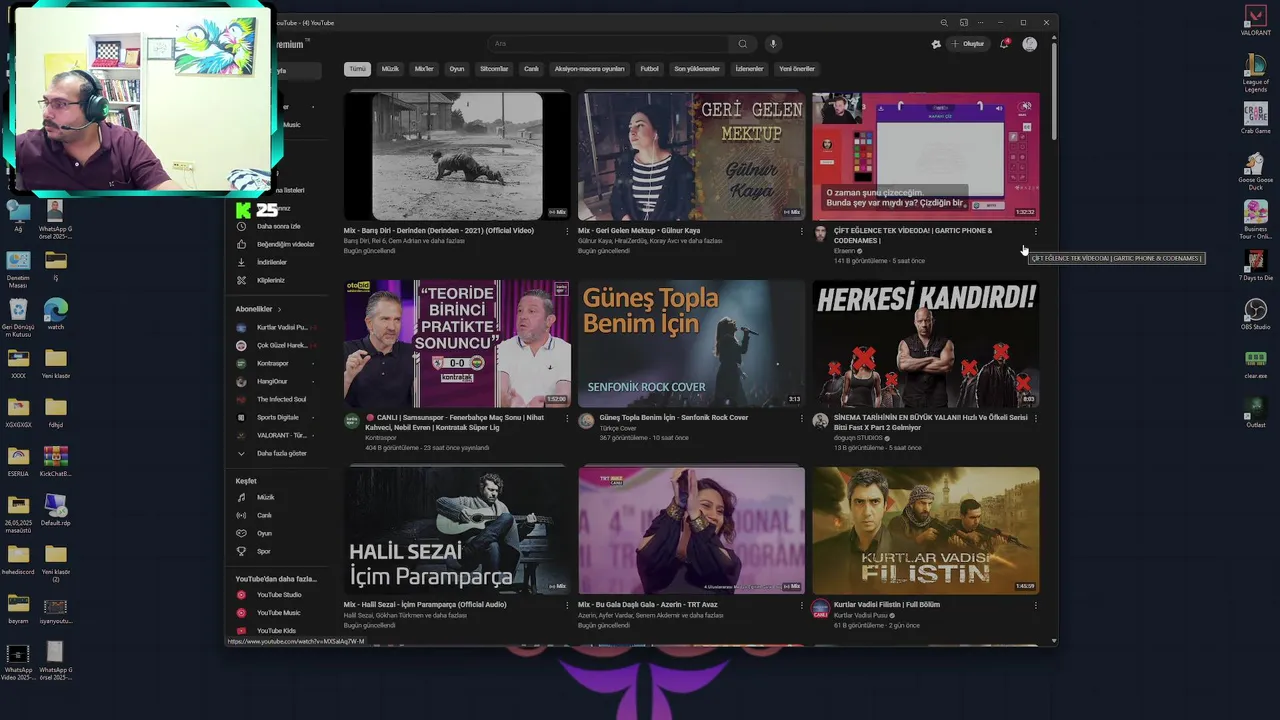The height and width of the screenshot is (720, 1280).
Task: Open Herkesi Kandırdı video thumbnail
Action: [925, 343]
